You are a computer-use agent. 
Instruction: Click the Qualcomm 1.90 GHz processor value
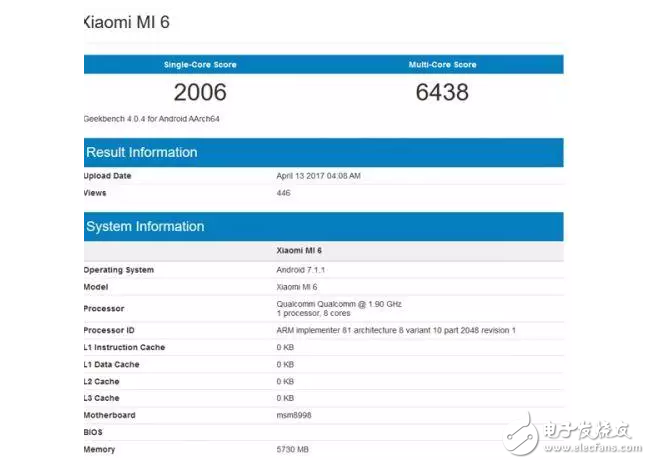click(x=339, y=303)
